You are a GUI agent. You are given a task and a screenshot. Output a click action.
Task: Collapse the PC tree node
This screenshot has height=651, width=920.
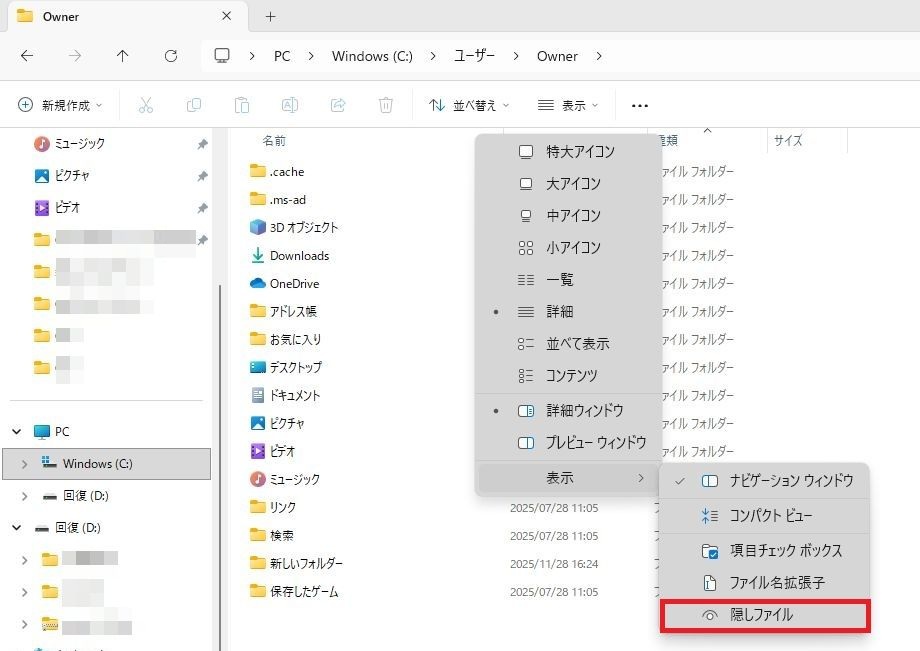[x=17, y=432]
